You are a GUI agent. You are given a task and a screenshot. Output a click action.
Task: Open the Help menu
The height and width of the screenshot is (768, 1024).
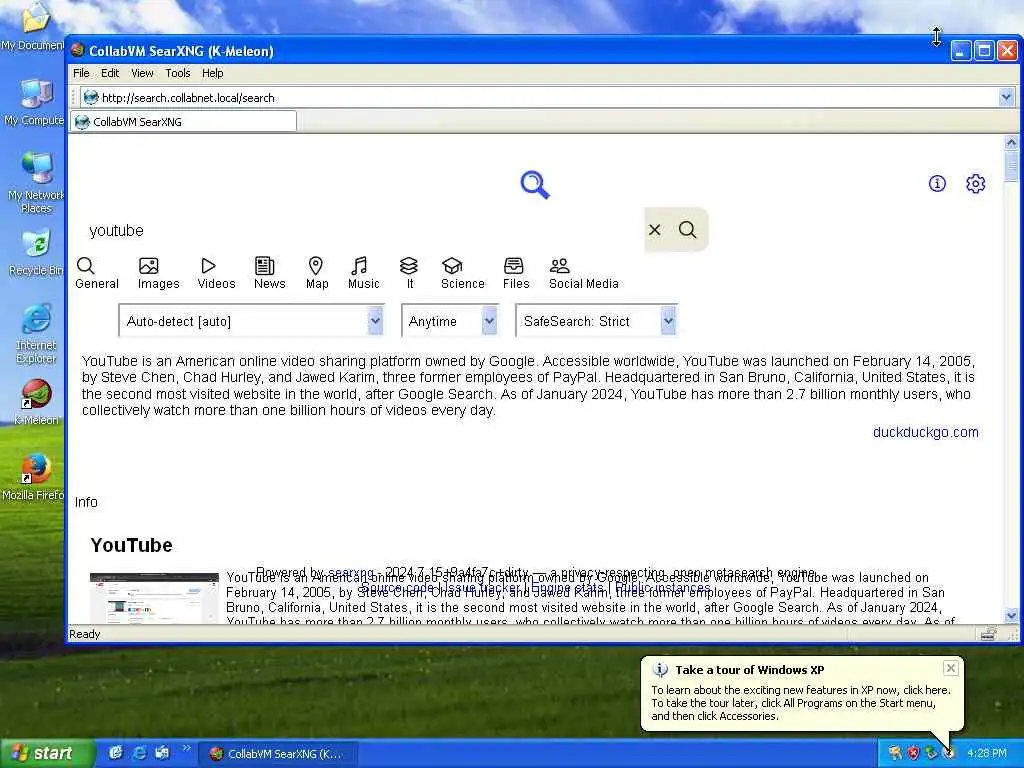click(212, 73)
